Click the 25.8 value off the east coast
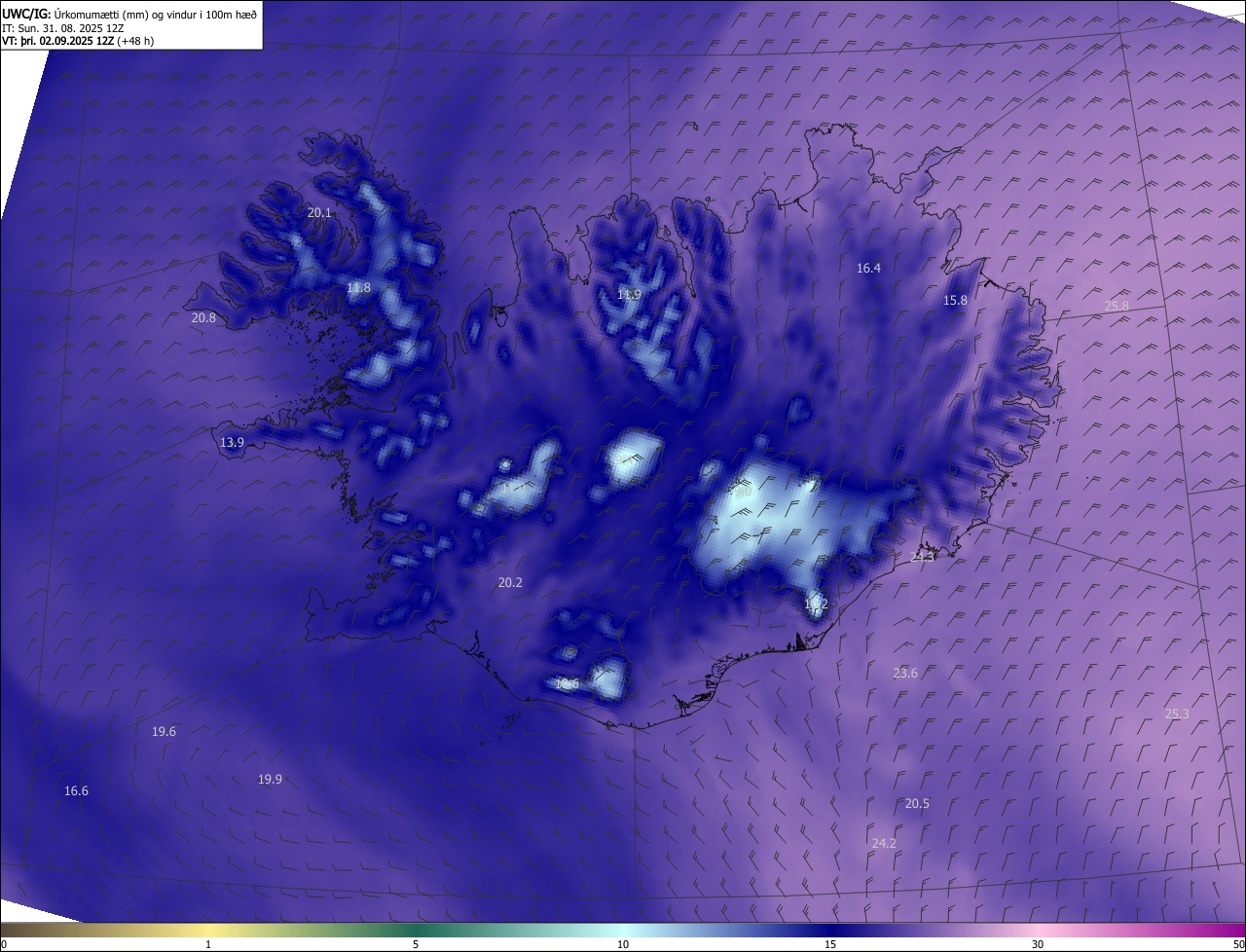 [x=1117, y=306]
